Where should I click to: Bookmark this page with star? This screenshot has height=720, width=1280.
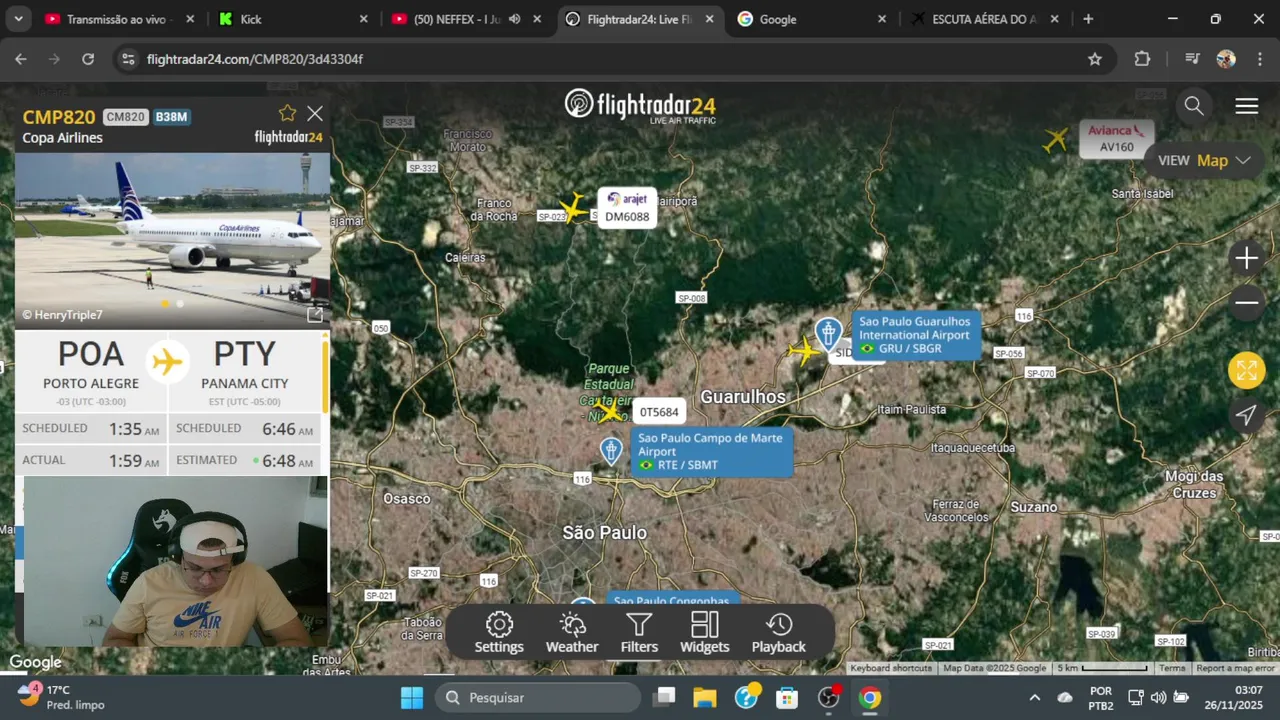pos(1095,59)
